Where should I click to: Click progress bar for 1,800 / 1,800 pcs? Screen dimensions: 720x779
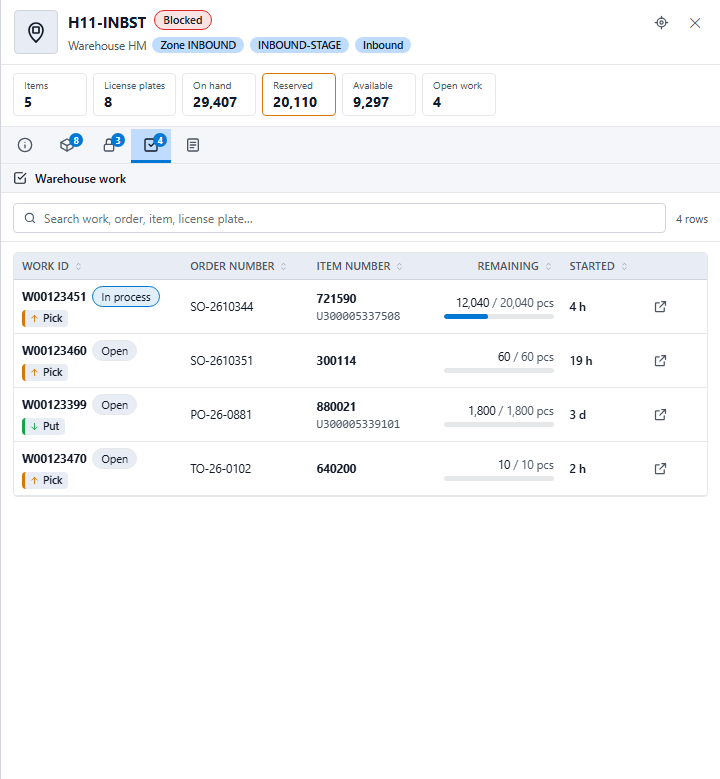pos(499,425)
